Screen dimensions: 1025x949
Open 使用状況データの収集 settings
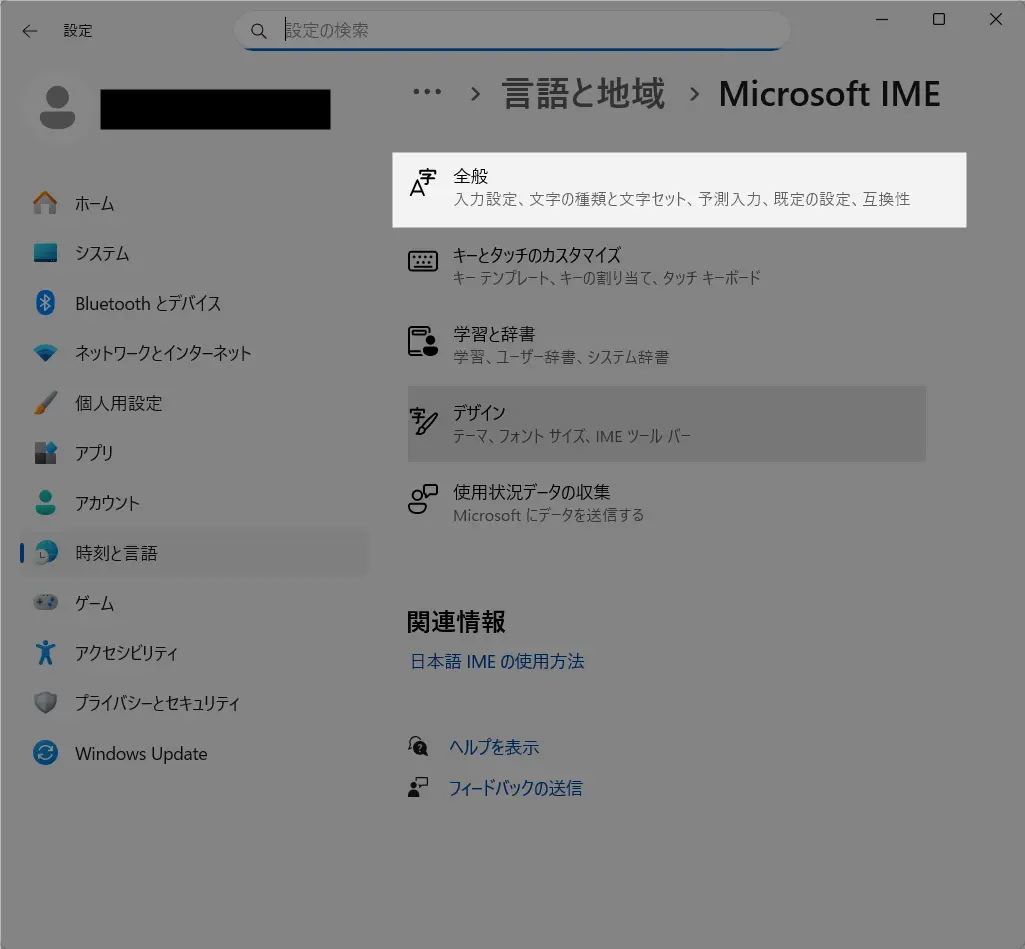[667, 503]
